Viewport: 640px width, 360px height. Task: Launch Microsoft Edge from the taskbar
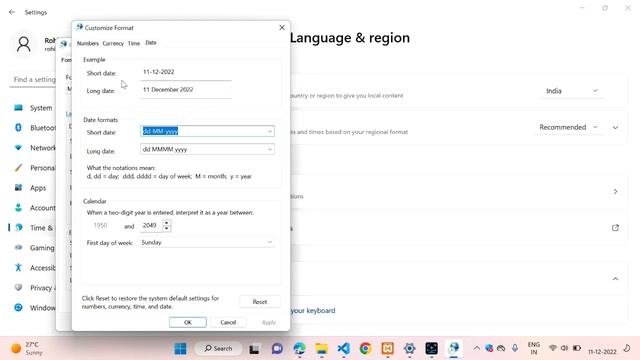click(299, 349)
